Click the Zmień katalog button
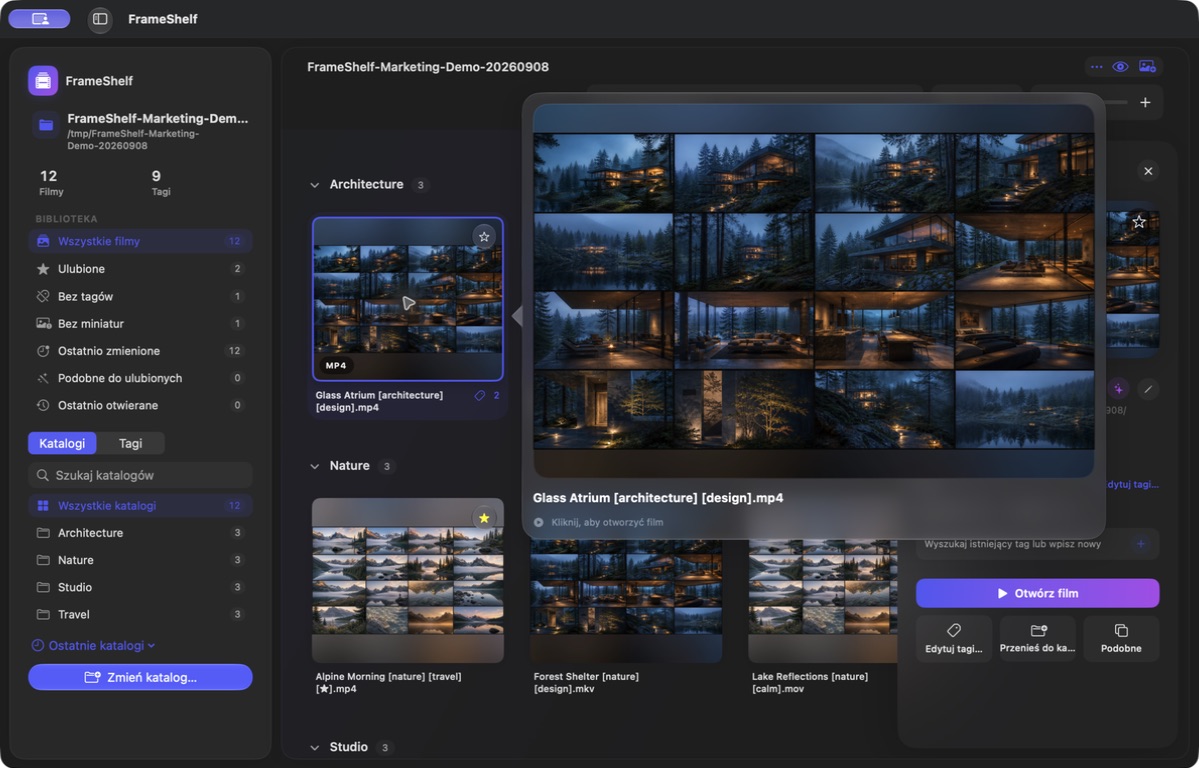Screen dimensions: 1199x768 click(140, 678)
